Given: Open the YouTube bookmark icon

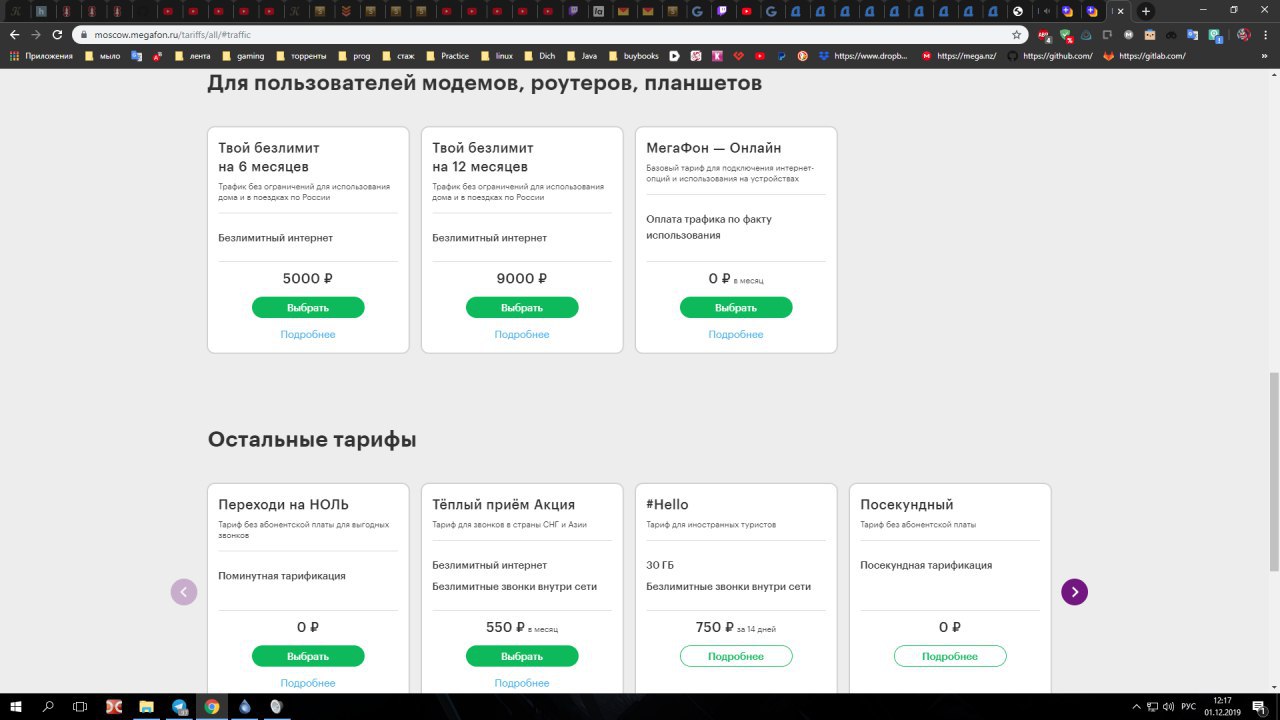Looking at the screenshot, I should [760, 56].
